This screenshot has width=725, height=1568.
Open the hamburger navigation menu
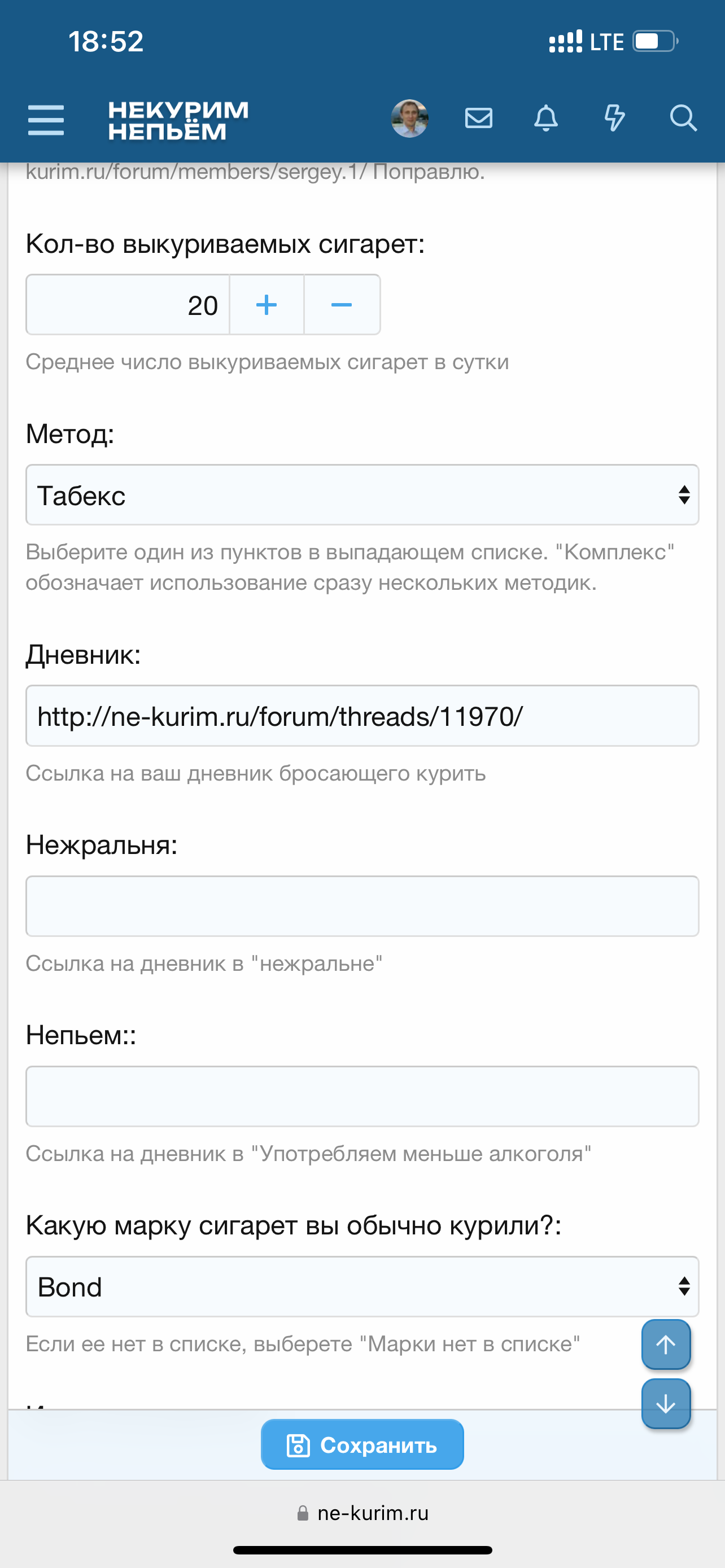(x=46, y=119)
